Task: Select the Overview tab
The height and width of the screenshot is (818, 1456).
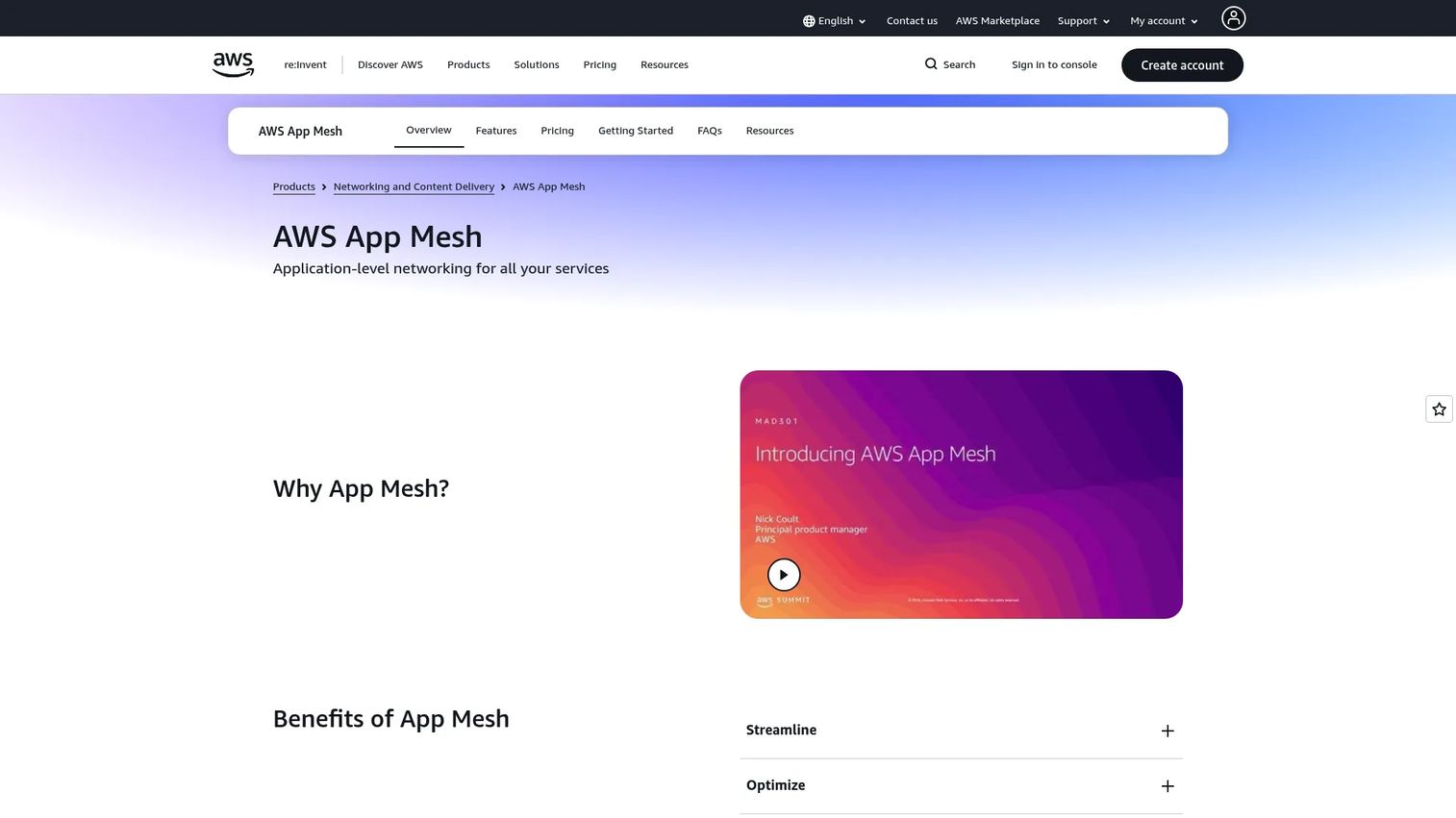Action: point(429,131)
